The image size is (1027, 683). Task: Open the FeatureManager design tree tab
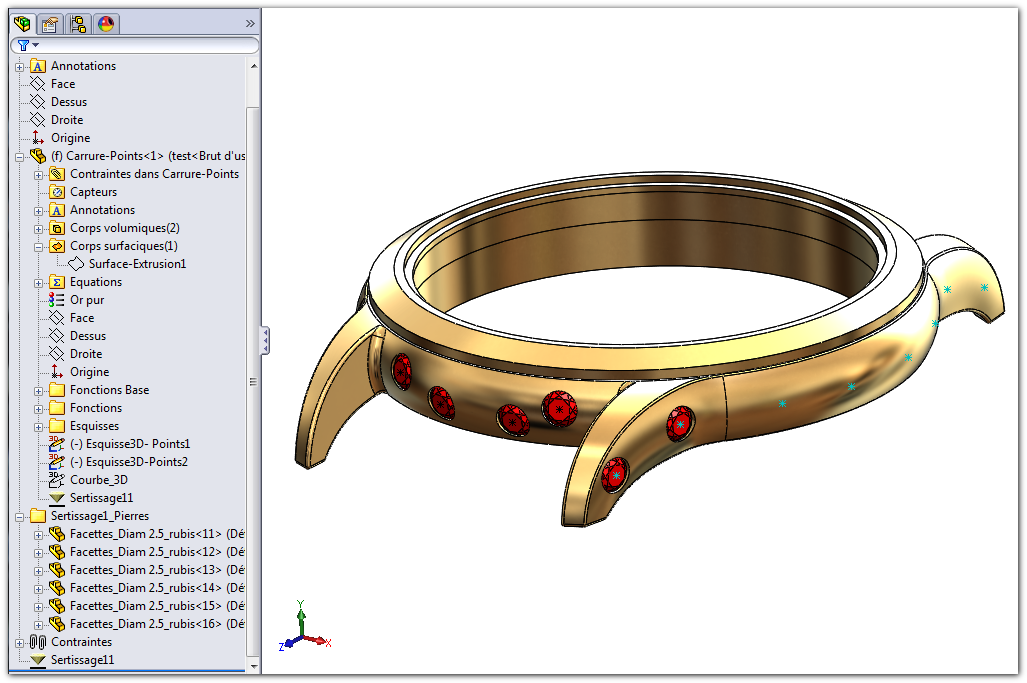[22, 24]
